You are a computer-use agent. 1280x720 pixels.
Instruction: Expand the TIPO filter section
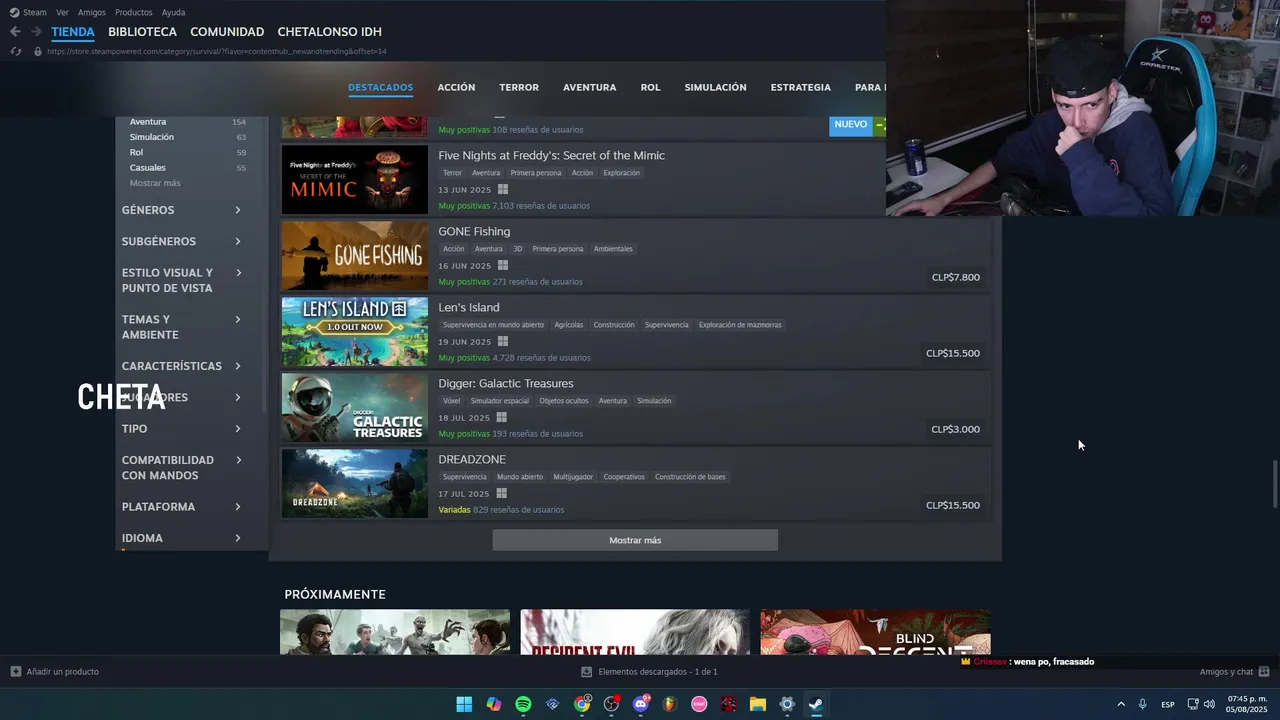coord(182,429)
